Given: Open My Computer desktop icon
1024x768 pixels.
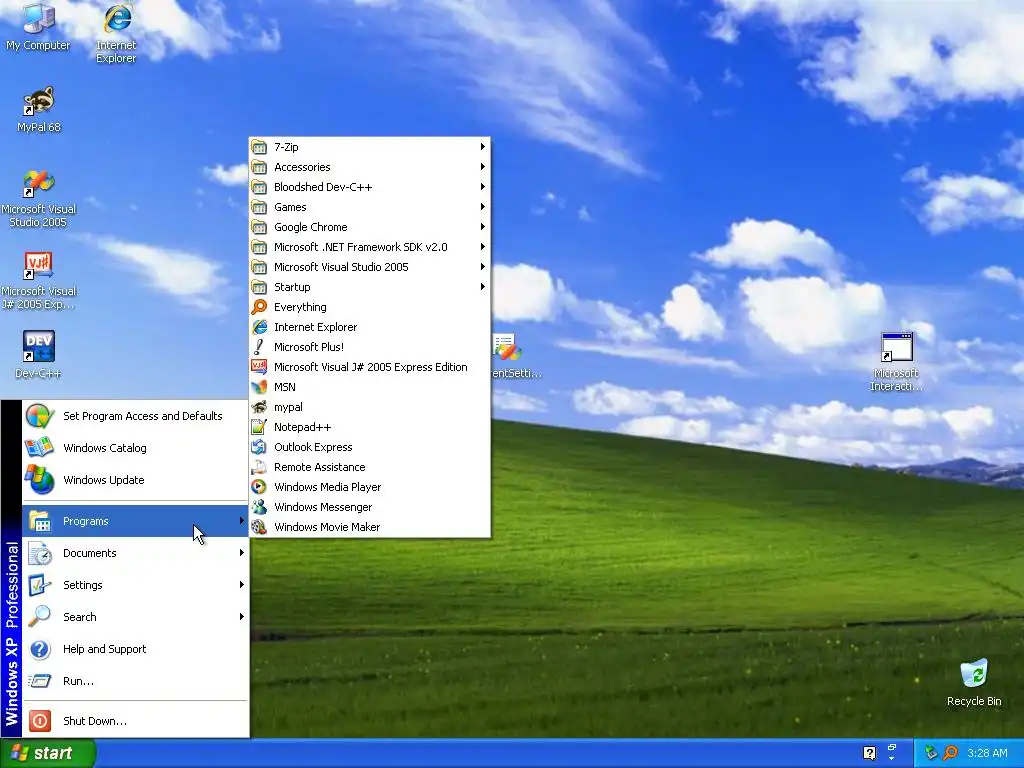Looking at the screenshot, I should point(38,27).
